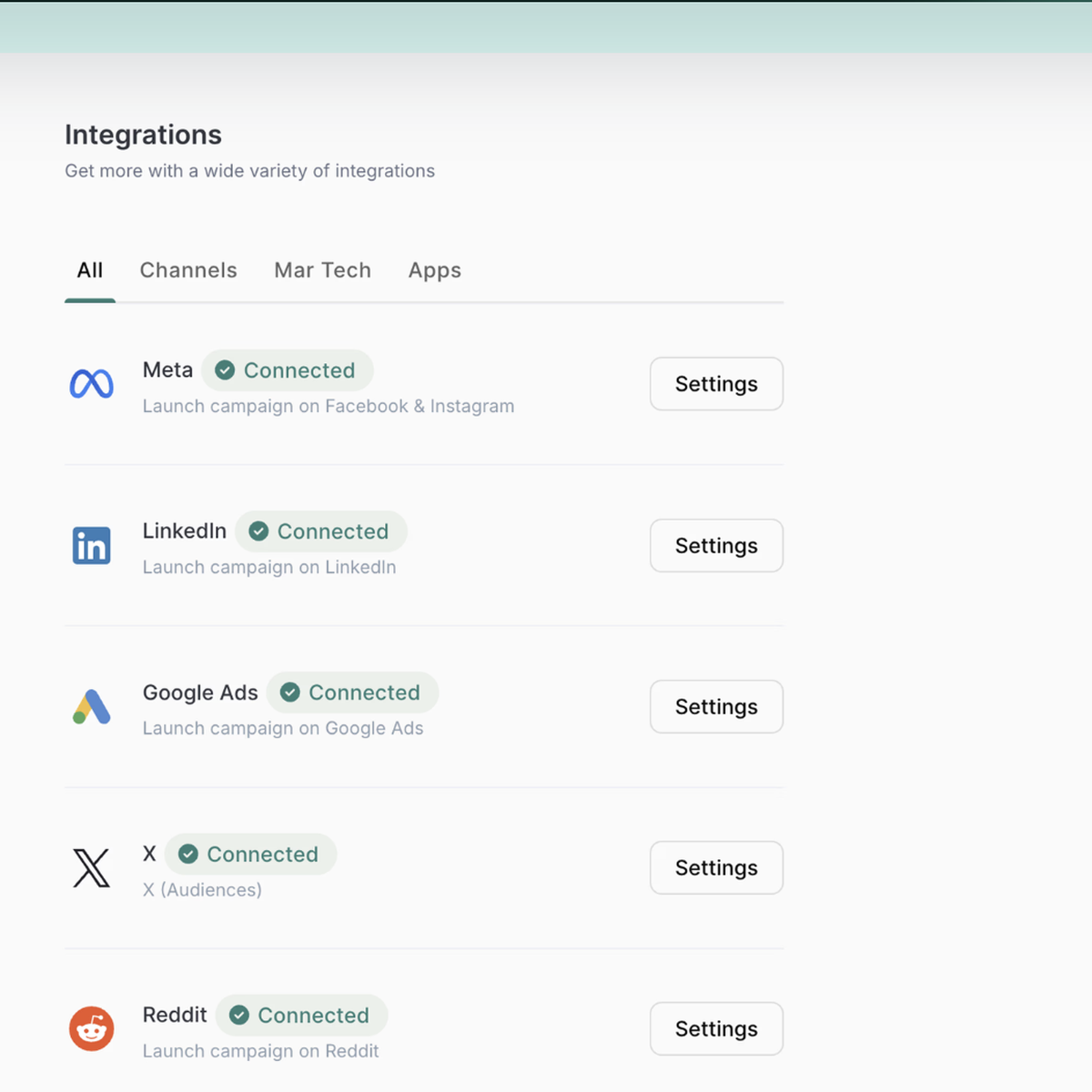Switch to the Channels tab
The image size is (1092, 1092).
(188, 270)
